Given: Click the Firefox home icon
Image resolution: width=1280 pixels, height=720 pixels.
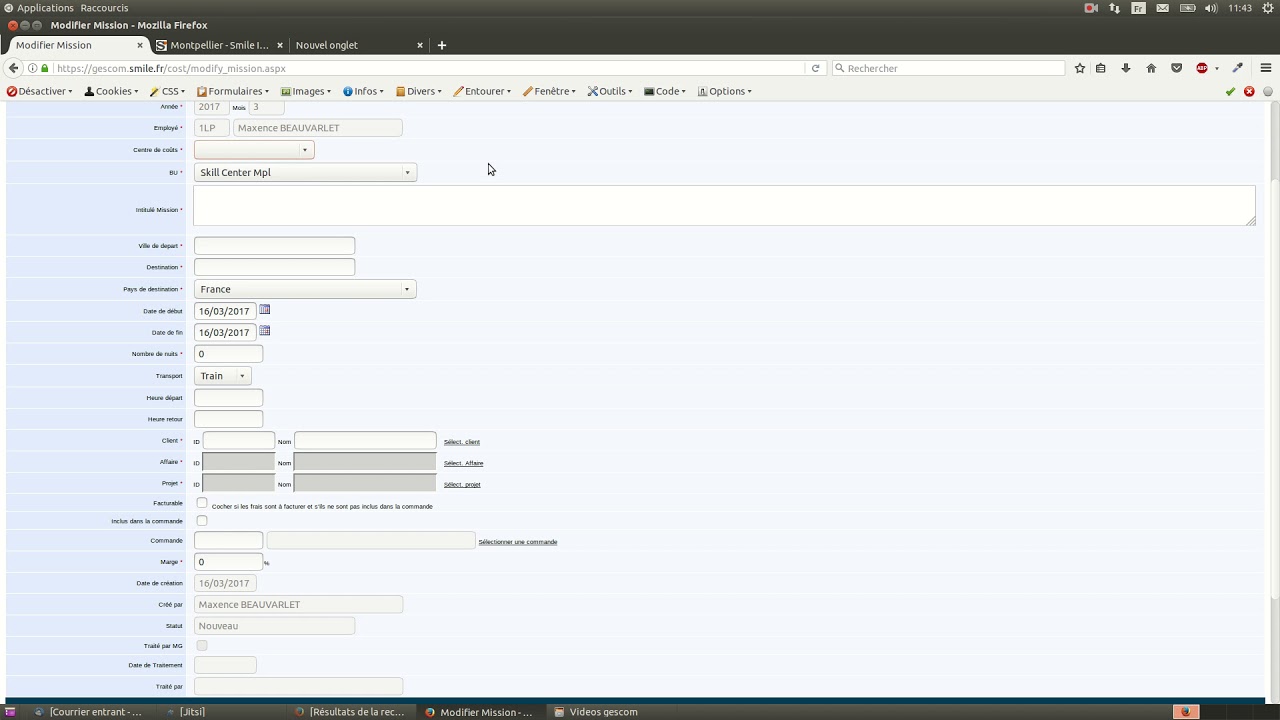Looking at the screenshot, I should [x=1151, y=68].
